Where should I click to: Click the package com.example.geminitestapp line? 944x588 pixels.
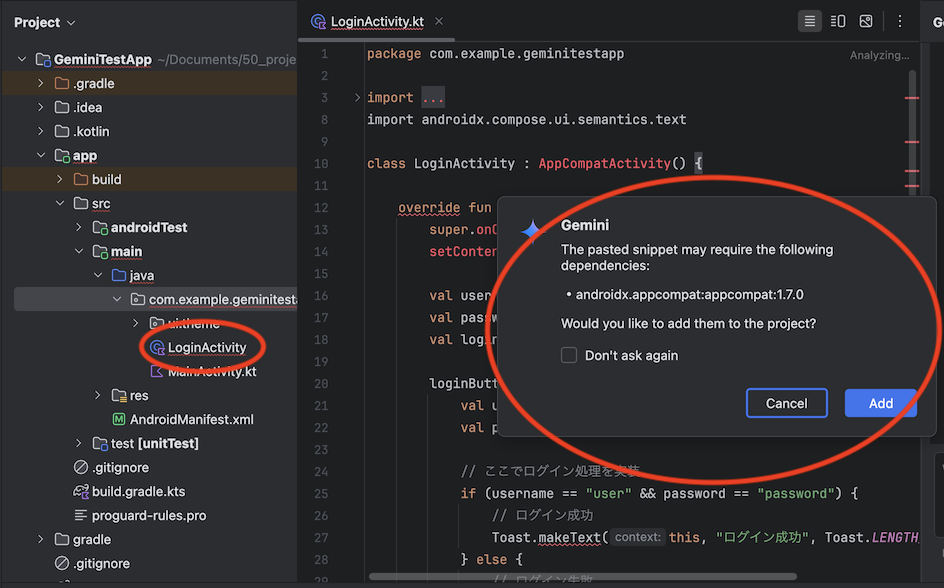[x=495, y=54]
